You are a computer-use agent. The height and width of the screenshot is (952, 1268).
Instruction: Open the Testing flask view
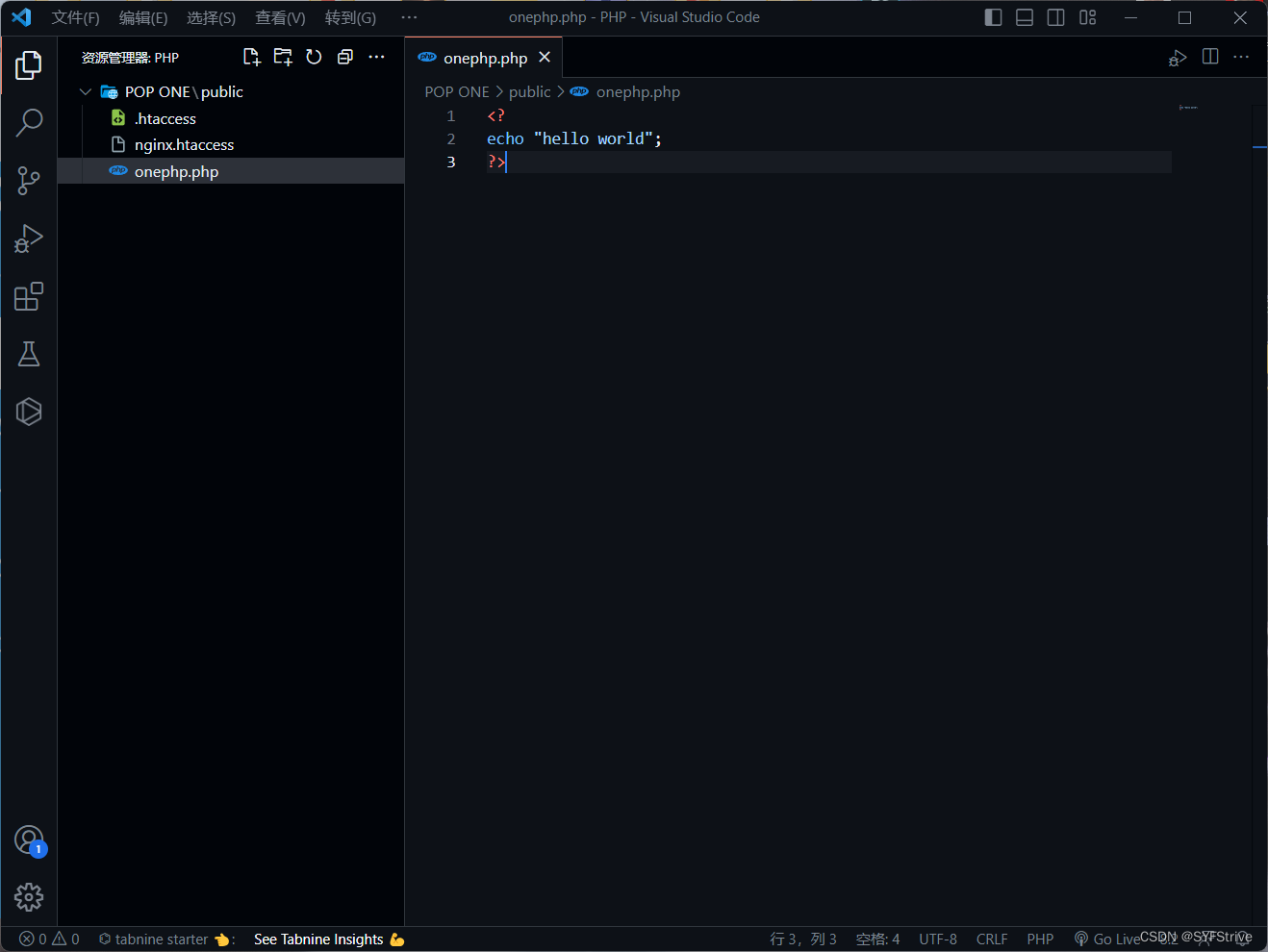pyautogui.click(x=29, y=354)
